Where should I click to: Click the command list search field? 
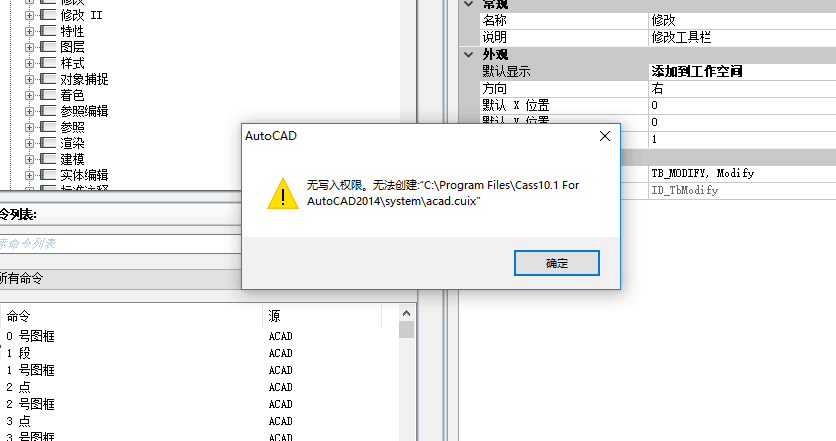pos(120,244)
